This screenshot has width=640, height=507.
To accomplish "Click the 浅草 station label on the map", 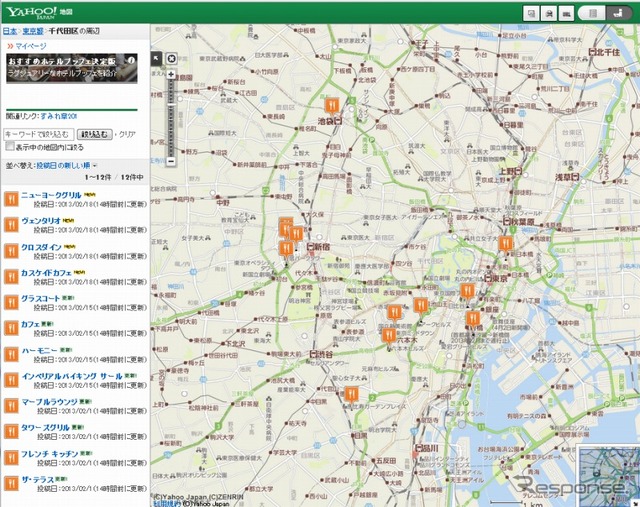I will (x=567, y=177).
